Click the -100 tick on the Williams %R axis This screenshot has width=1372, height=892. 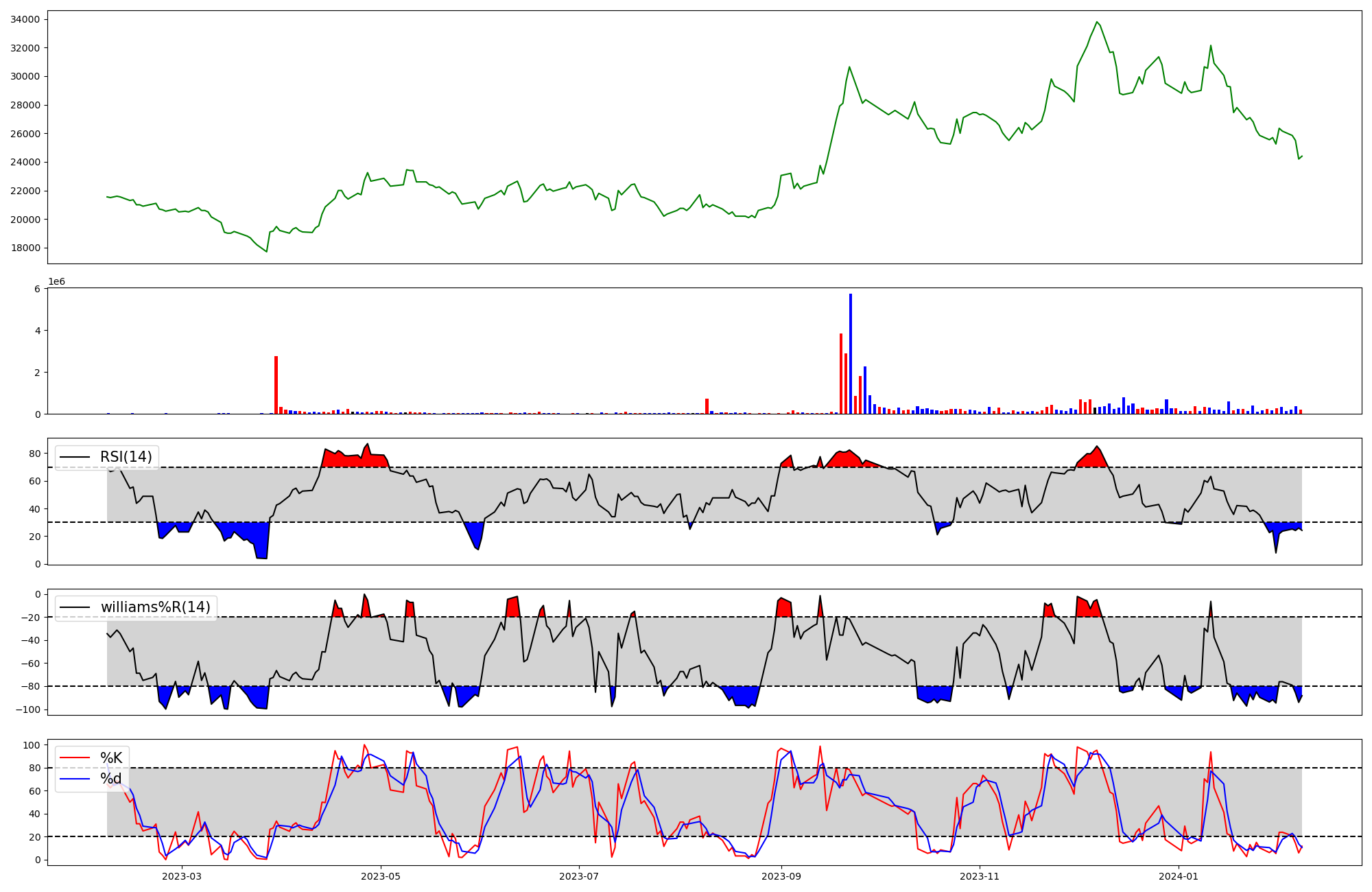tap(28, 709)
